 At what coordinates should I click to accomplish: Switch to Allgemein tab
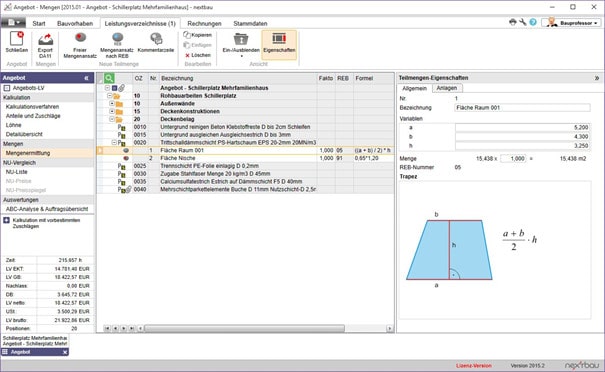[414, 88]
